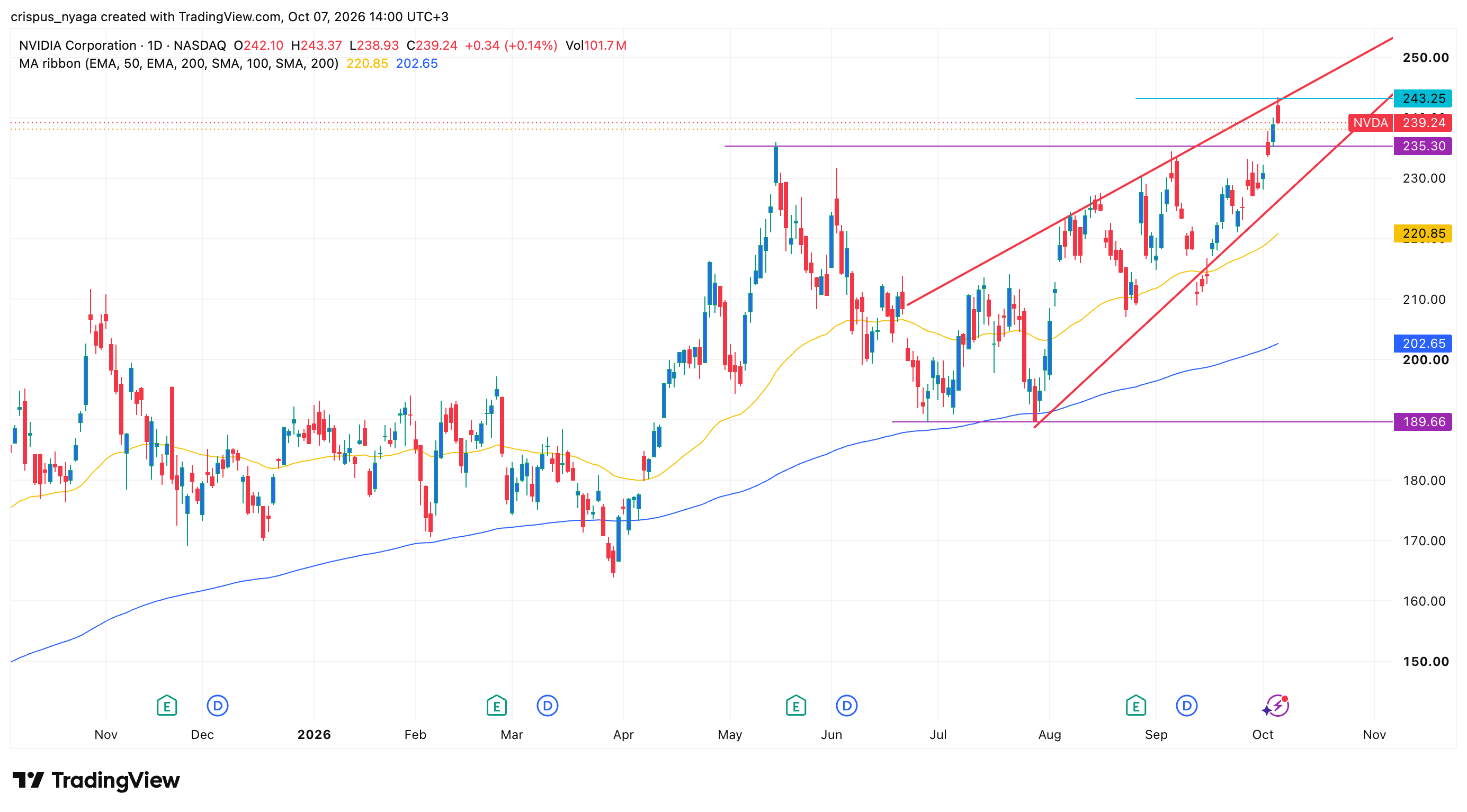
Task: Click the June dividend D marker
Action: coord(847,706)
